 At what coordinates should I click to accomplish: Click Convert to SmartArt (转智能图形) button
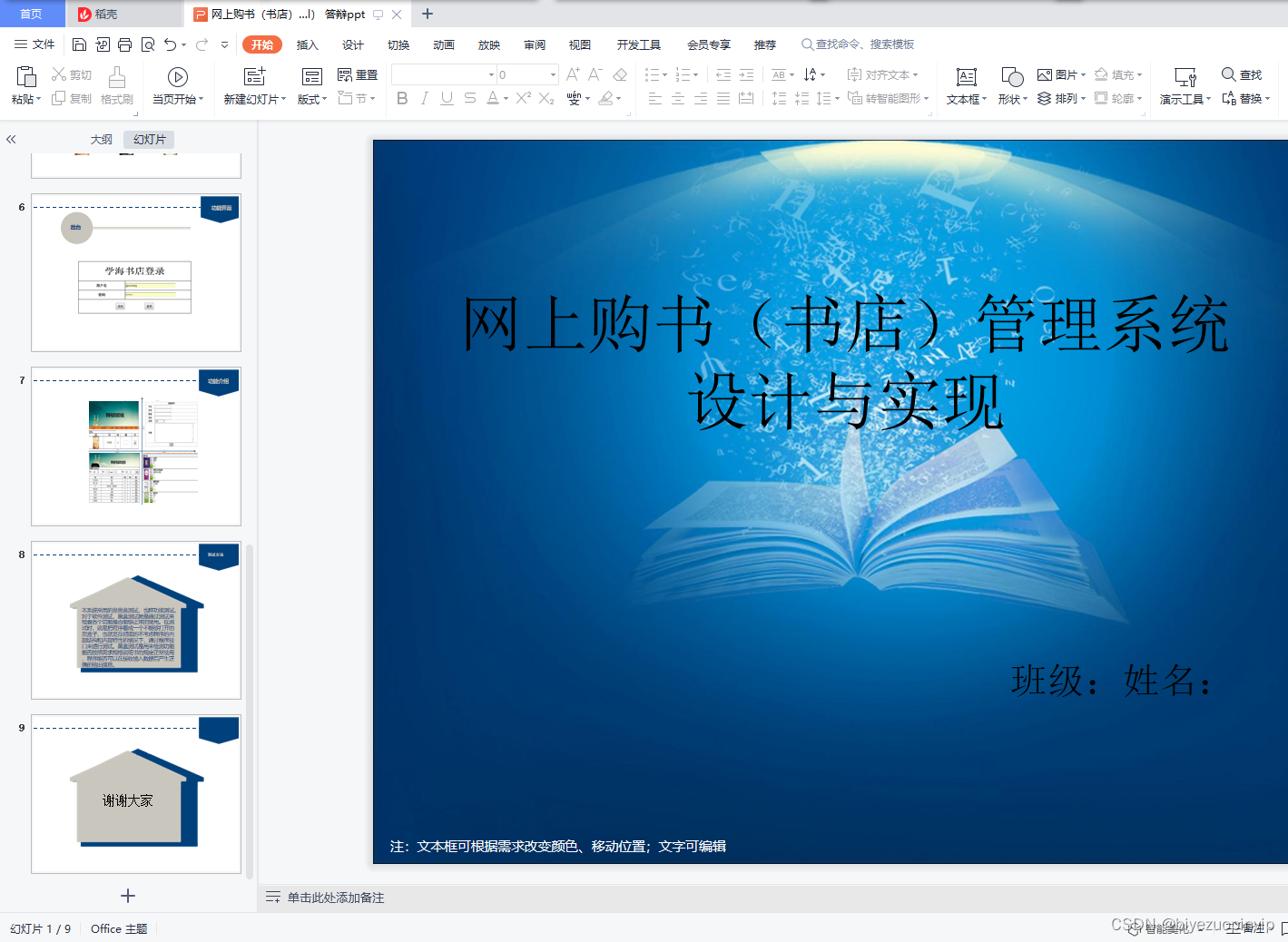(889, 98)
